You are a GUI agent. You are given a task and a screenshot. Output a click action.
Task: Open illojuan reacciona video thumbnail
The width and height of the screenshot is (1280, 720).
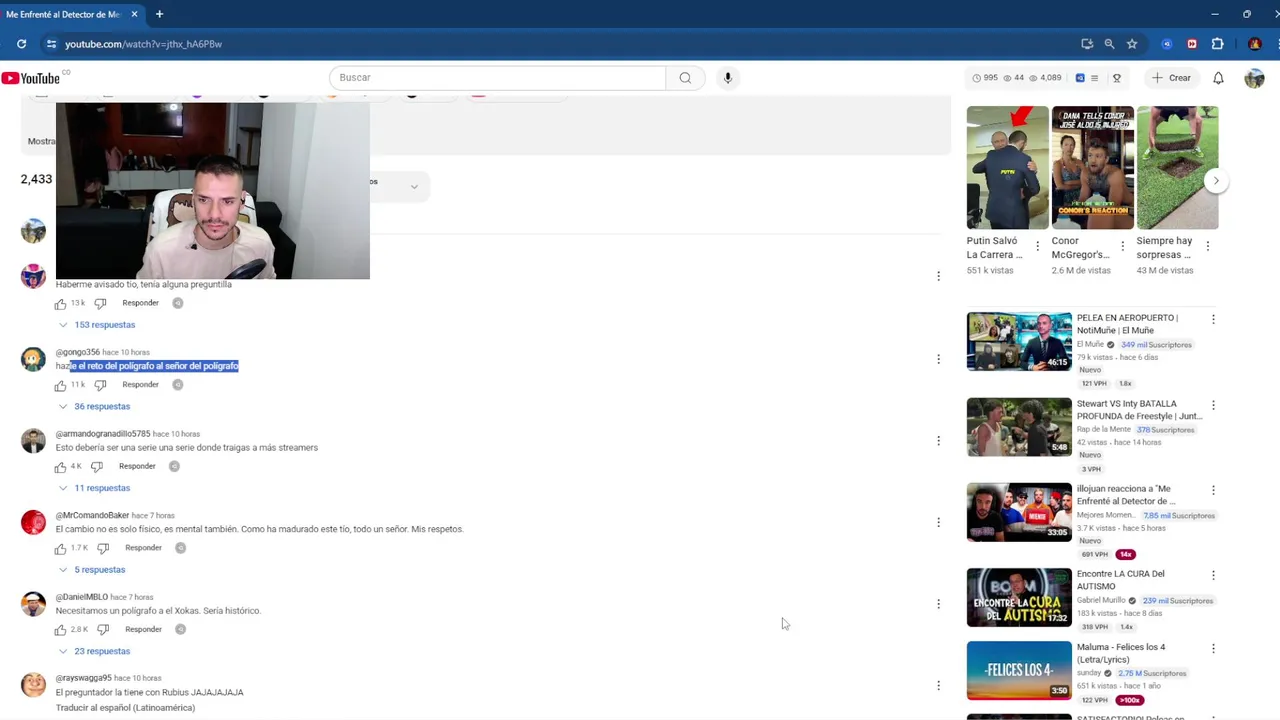pyautogui.click(x=1019, y=512)
